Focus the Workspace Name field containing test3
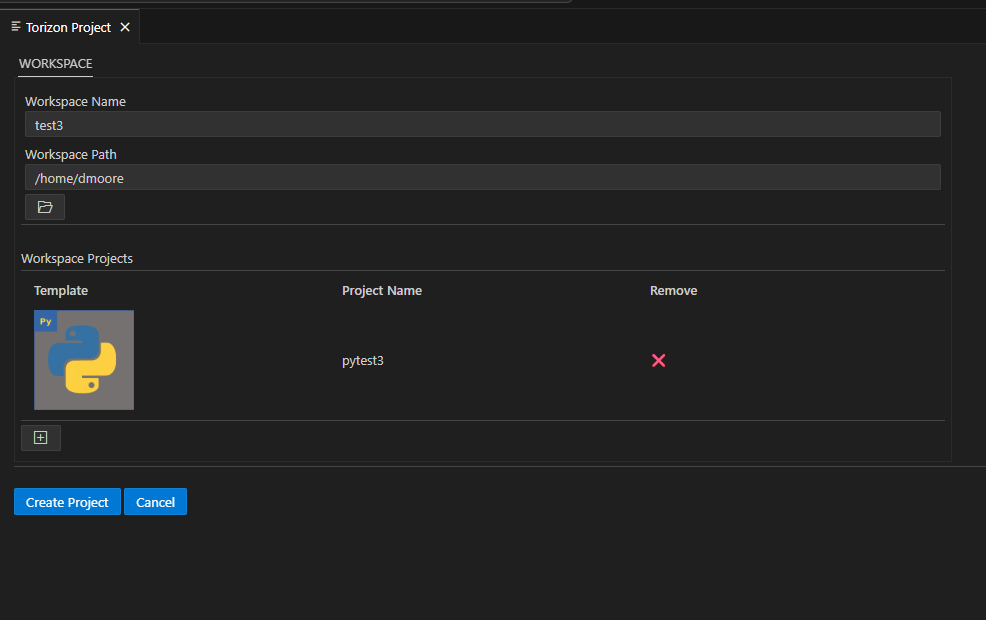Image resolution: width=986 pixels, height=620 pixels. [482, 124]
